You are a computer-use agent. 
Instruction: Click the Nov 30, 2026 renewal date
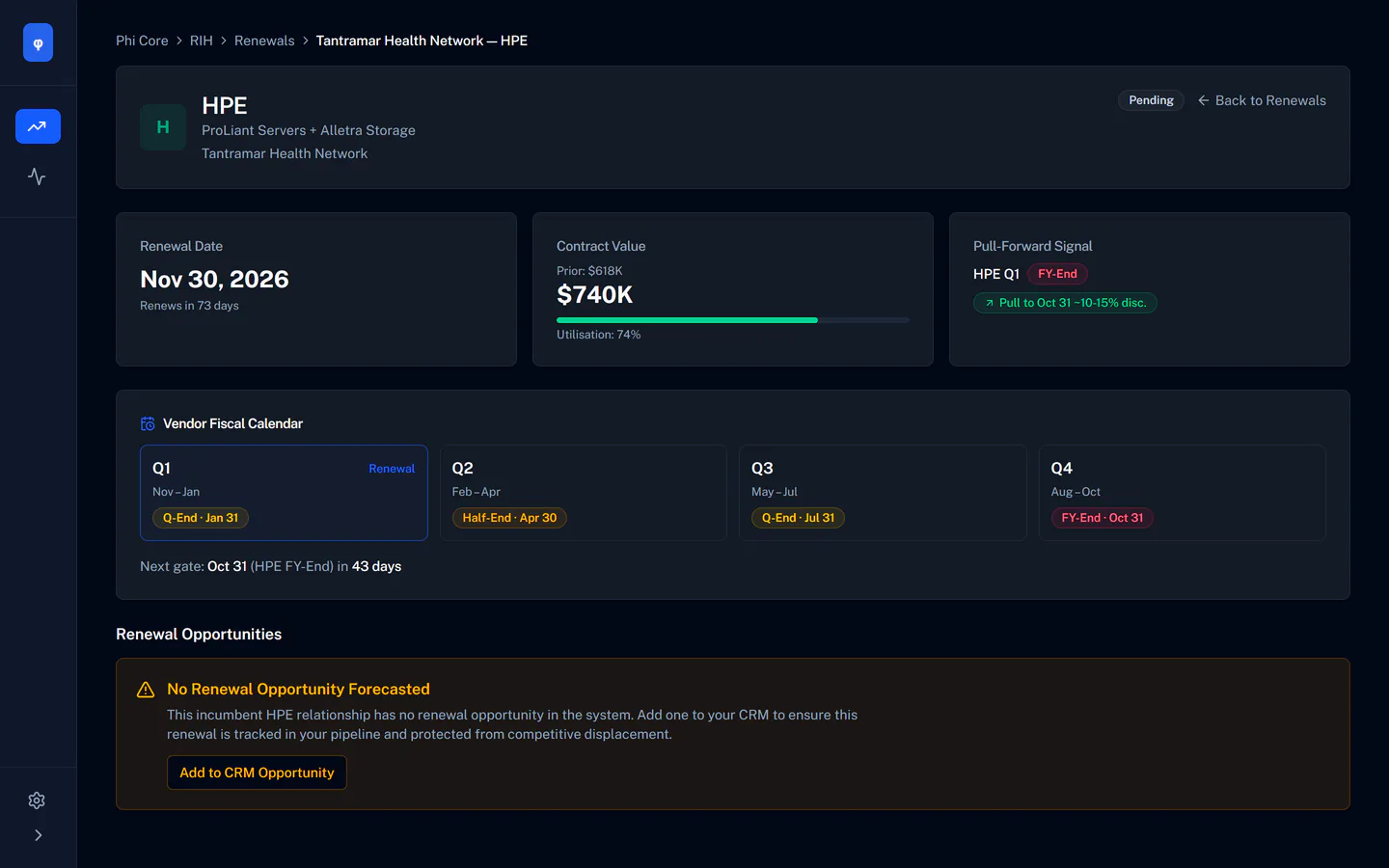point(214,280)
